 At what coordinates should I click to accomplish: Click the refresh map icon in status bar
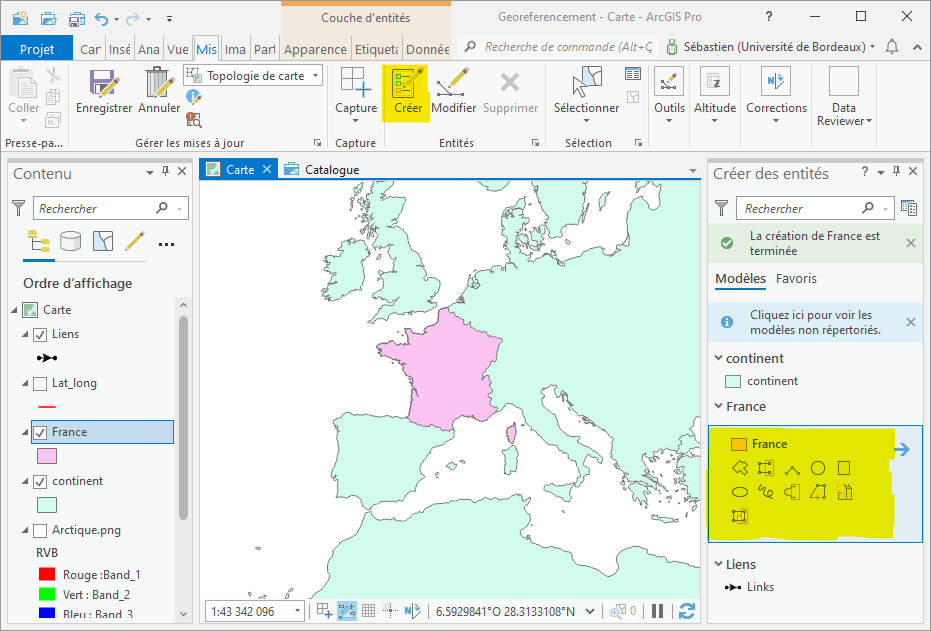pos(686,611)
